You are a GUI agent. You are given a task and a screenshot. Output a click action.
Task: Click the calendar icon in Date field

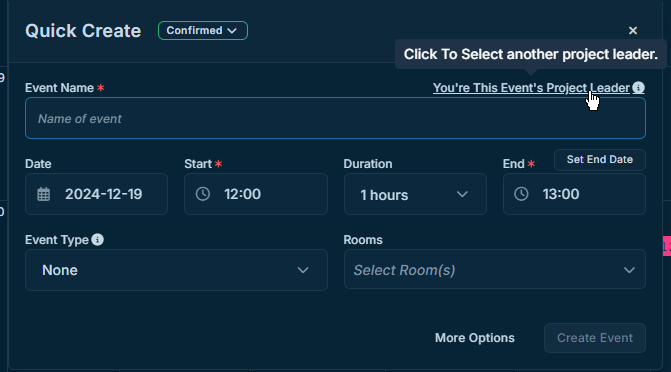click(43, 194)
